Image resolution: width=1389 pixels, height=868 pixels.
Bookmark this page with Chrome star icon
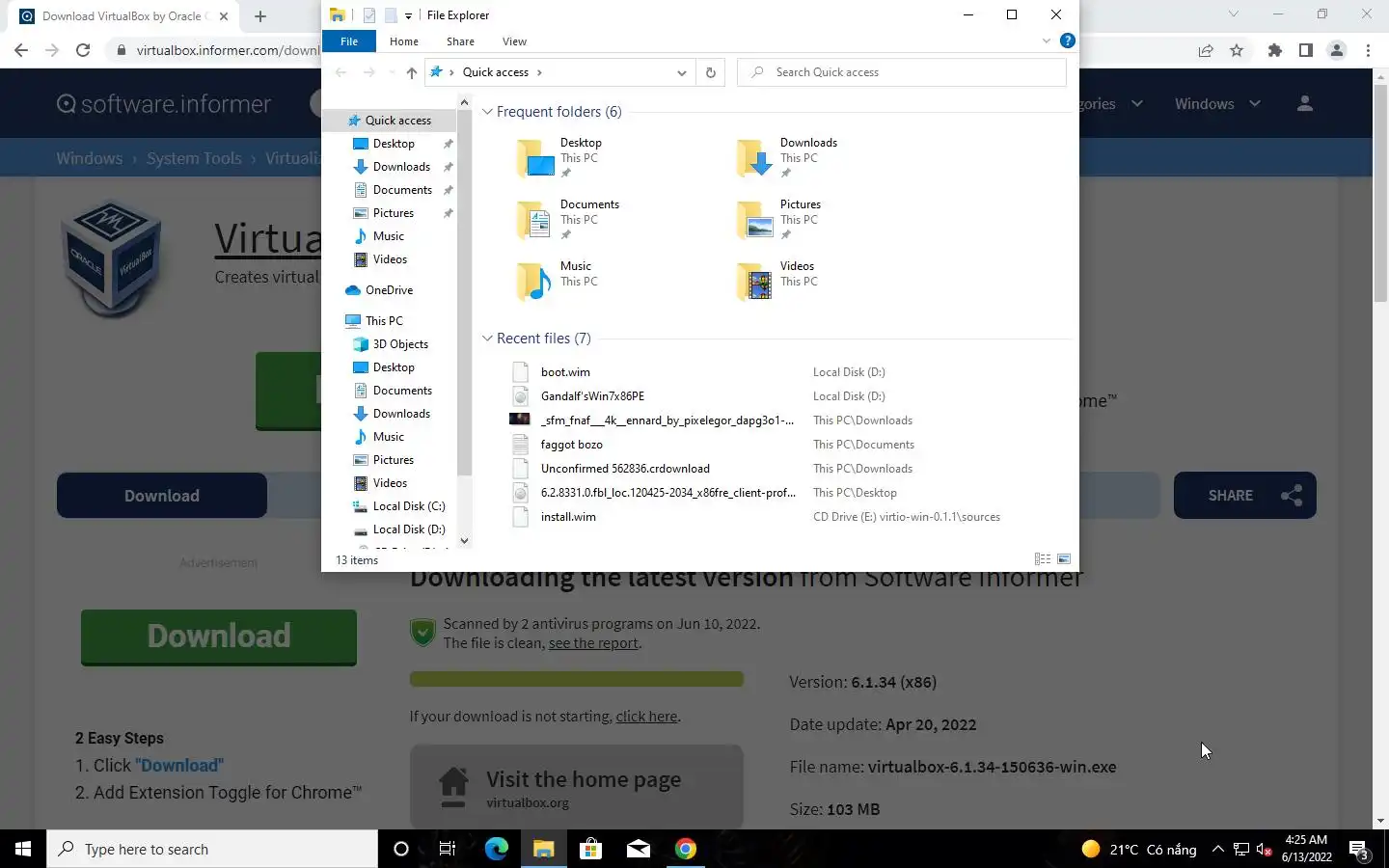click(x=1237, y=50)
